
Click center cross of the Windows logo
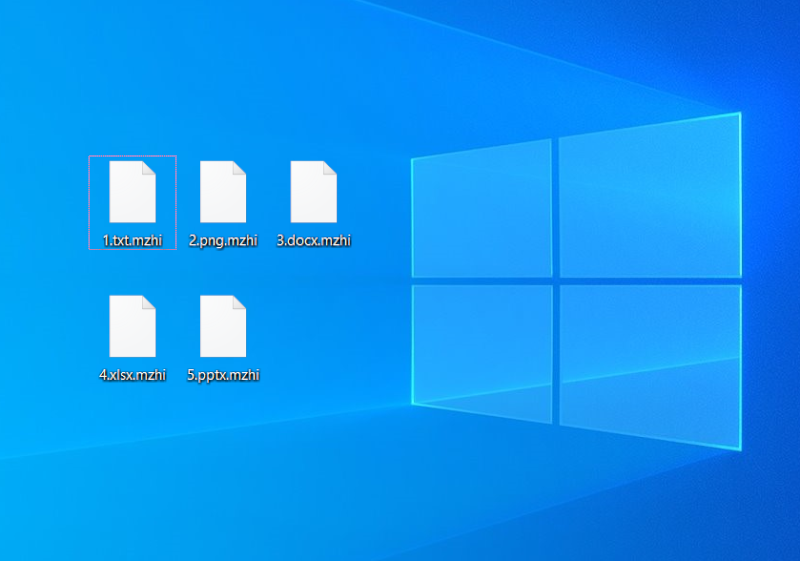(x=555, y=281)
